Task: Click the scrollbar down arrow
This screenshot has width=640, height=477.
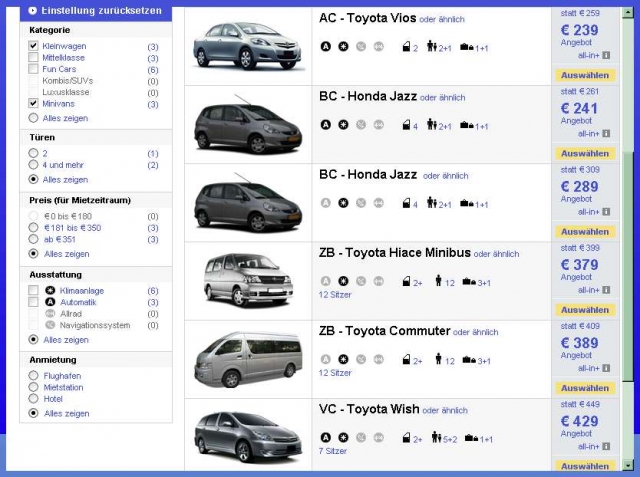Action: pyautogui.click(x=628, y=465)
